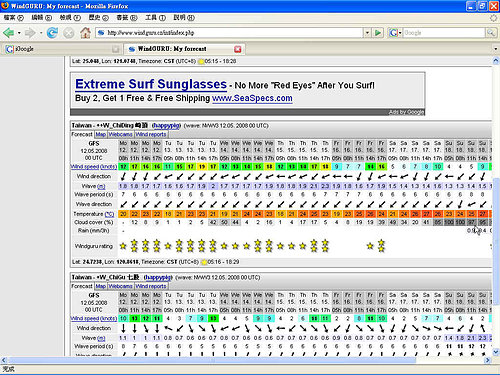
Task: Click the horizontal scrollbar left arrow
Action: point(4,360)
